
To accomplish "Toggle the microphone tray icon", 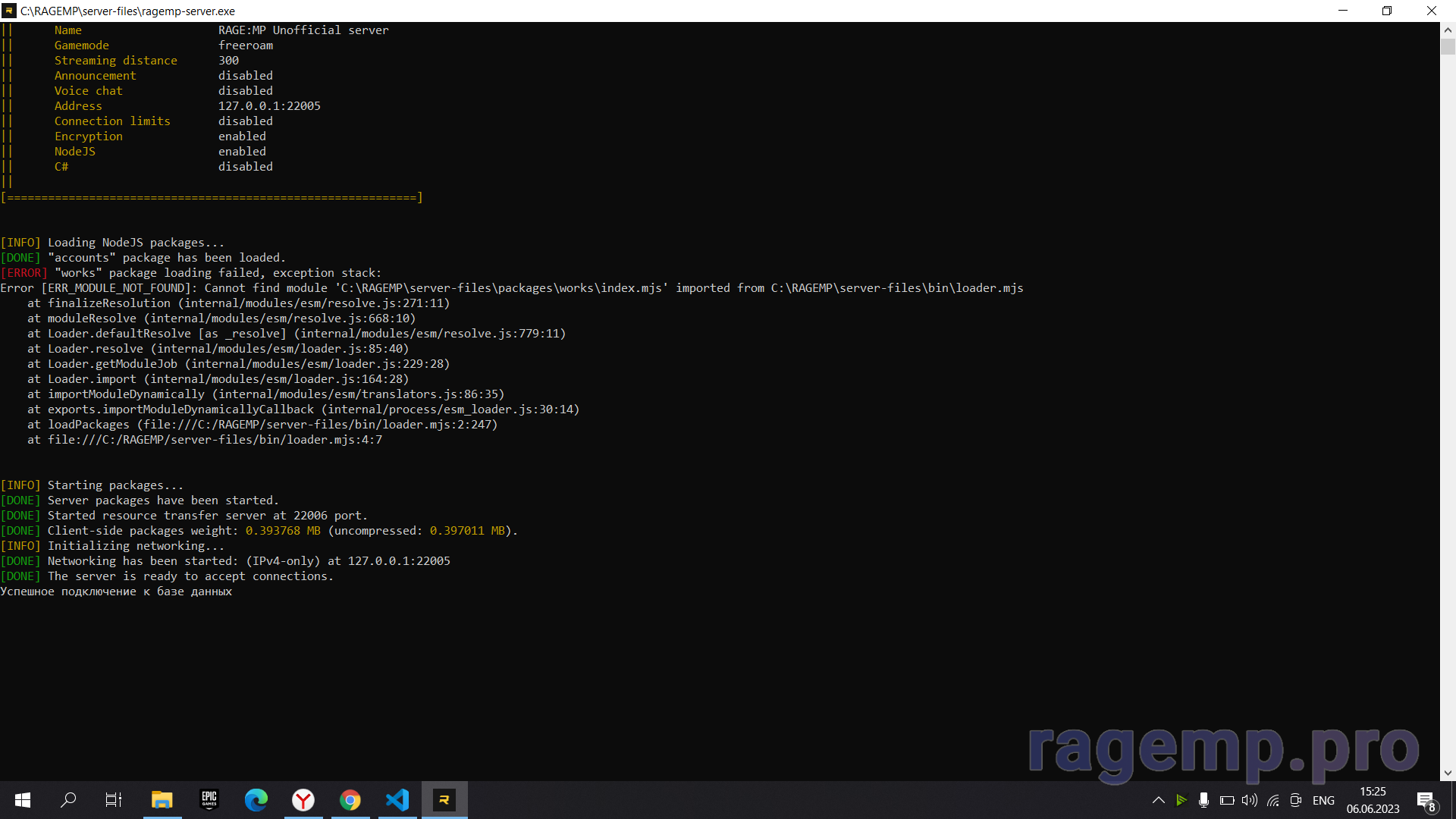I will [1203, 800].
